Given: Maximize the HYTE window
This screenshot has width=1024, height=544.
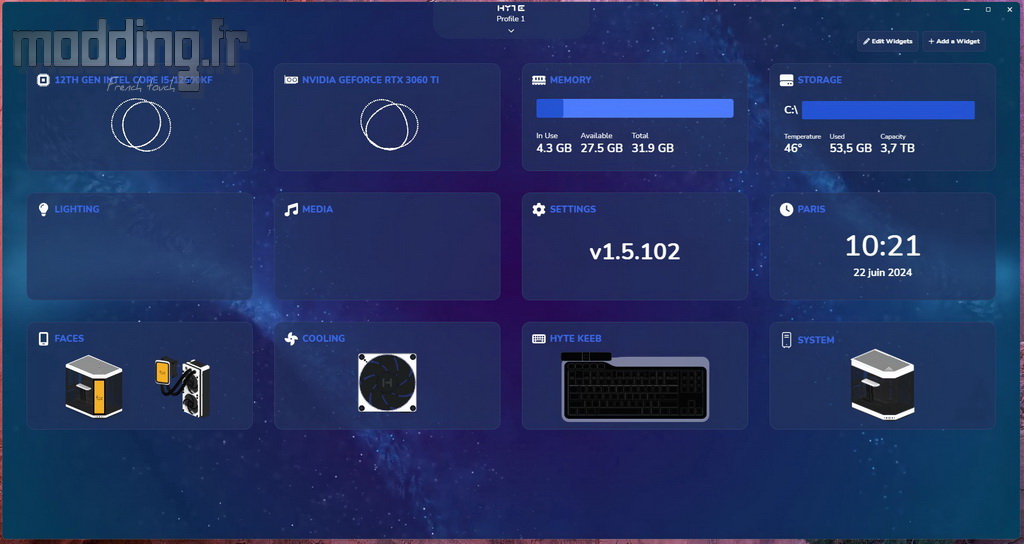Looking at the screenshot, I should (988, 9).
